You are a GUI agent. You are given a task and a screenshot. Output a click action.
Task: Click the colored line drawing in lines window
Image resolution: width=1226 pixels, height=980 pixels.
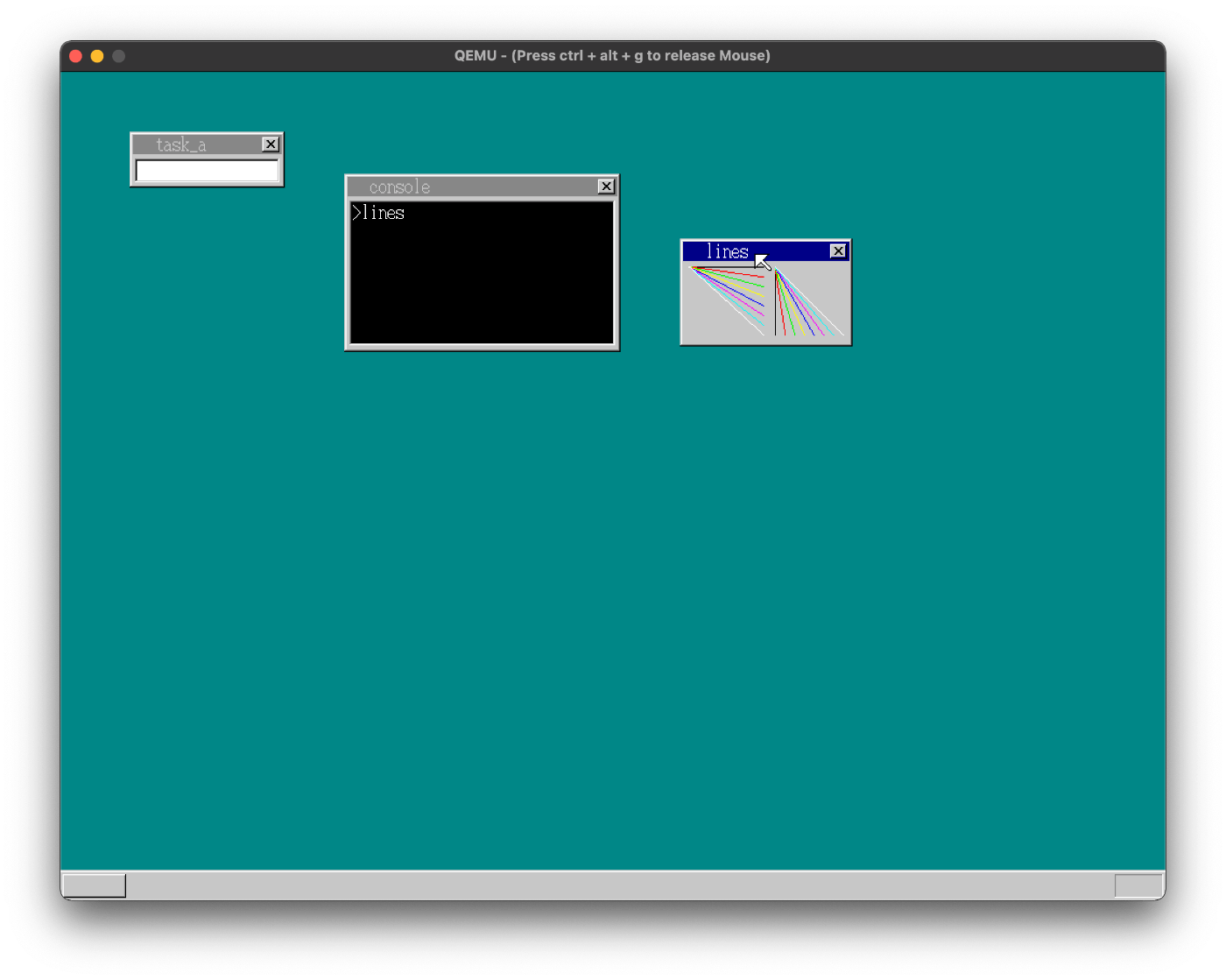coord(767,301)
